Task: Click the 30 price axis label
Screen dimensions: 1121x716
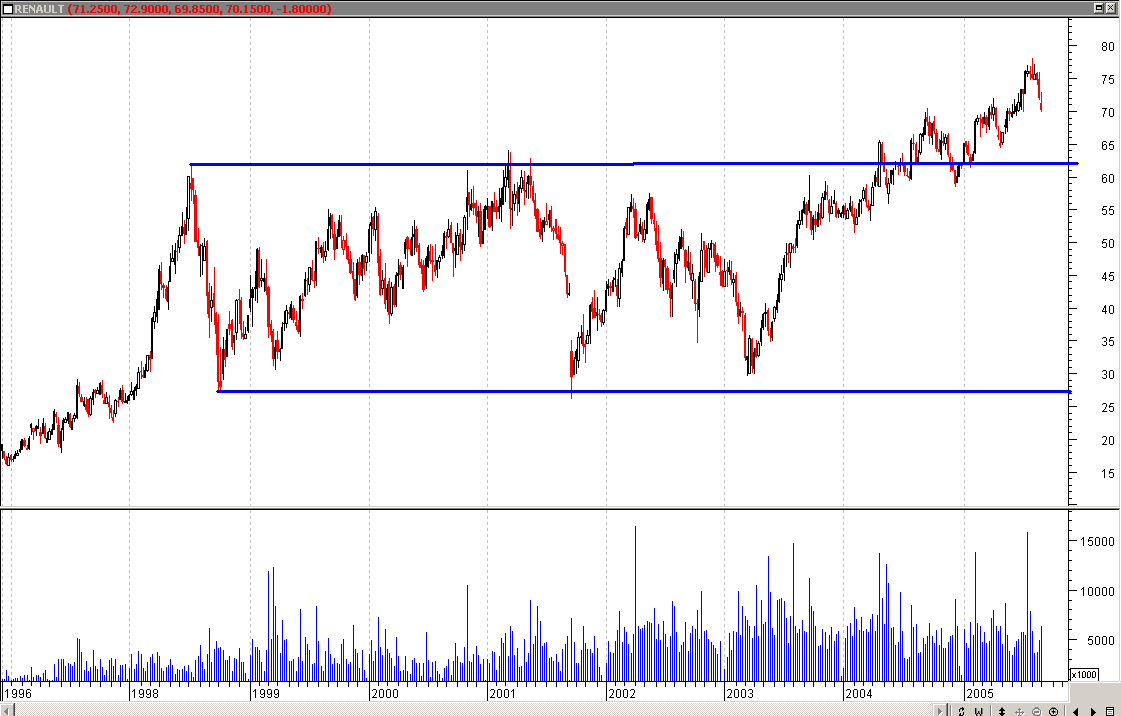Action: (x=1107, y=375)
